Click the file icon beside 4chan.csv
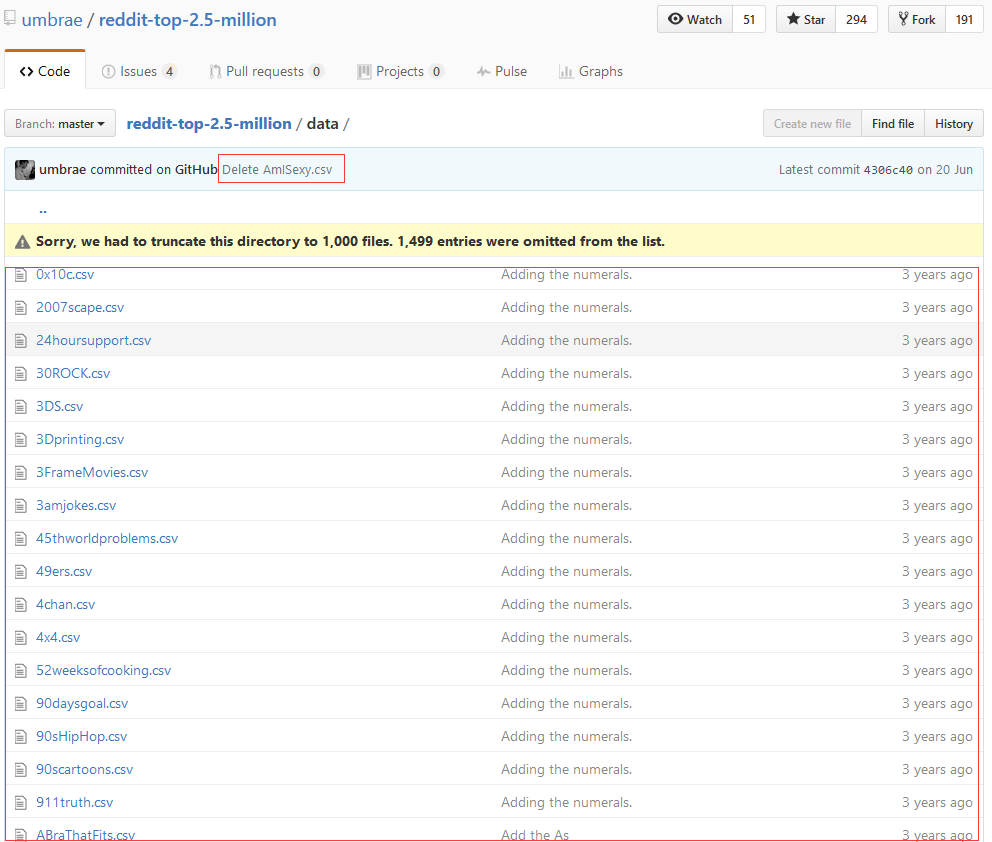The width and height of the screenshot is (992, 842). [x=21, y=605]
